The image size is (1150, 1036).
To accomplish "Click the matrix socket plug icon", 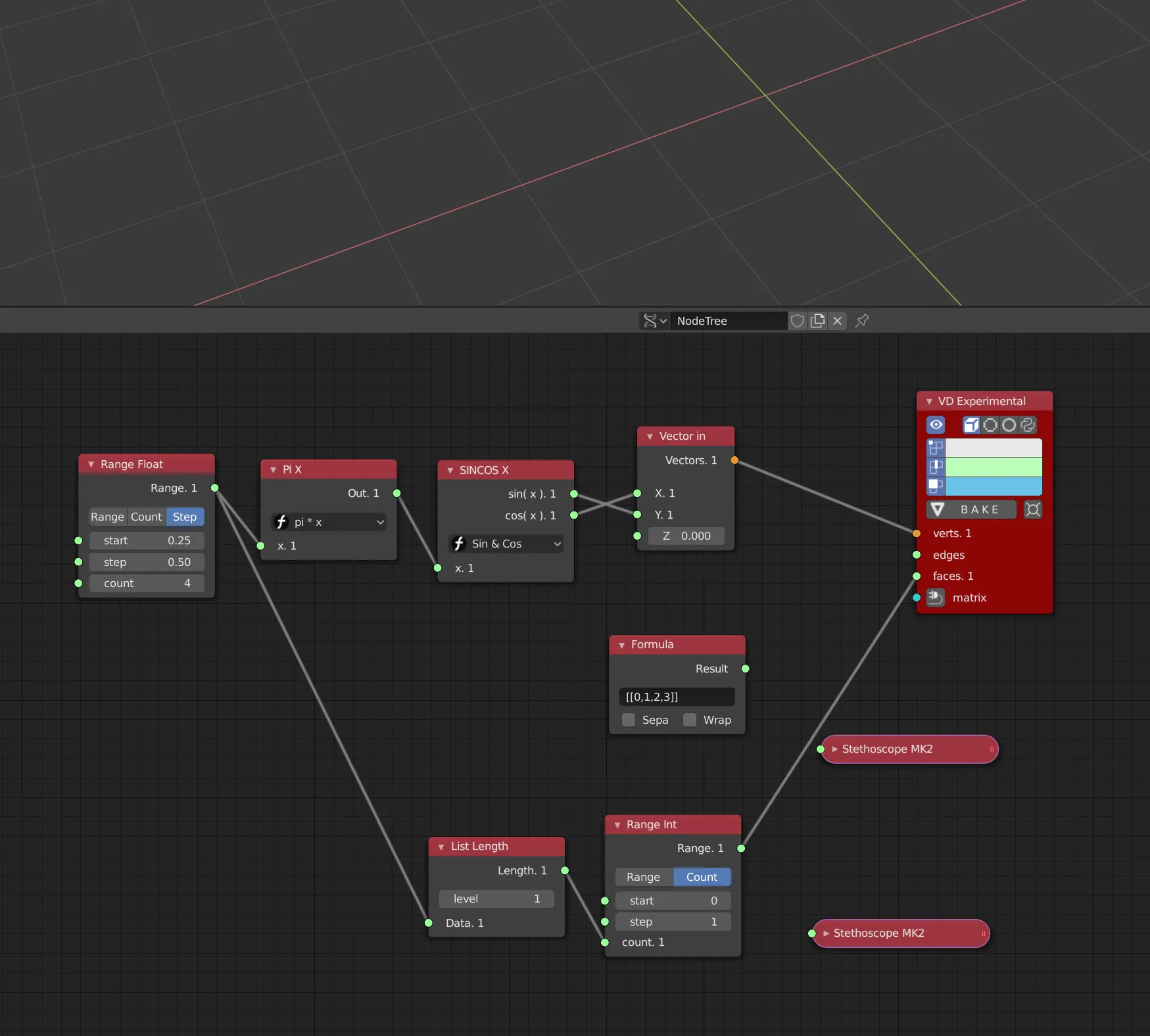I will 936,598.
